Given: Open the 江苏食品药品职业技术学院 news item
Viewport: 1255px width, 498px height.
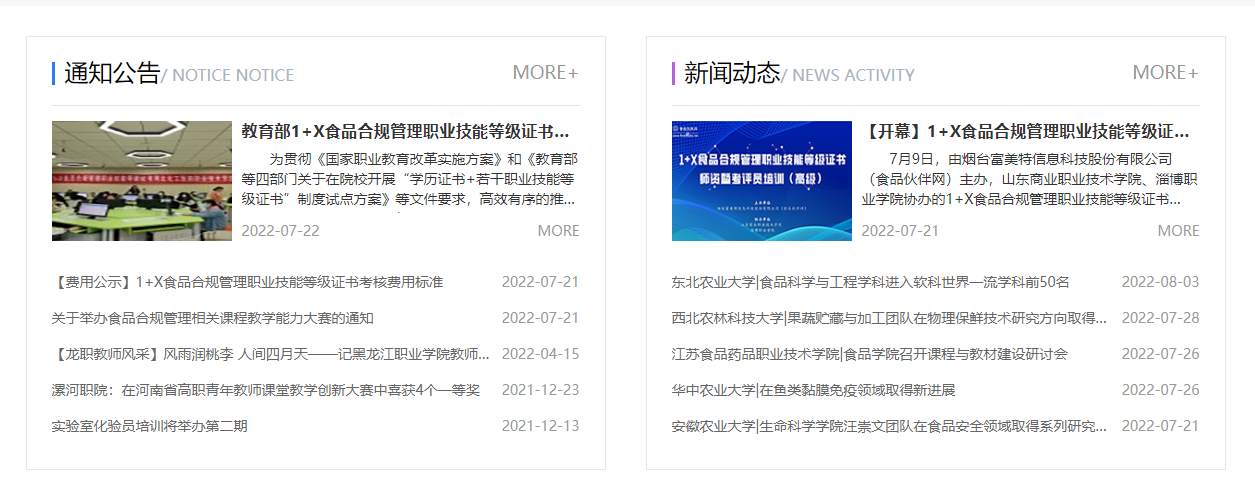Looking at the screenshot, I should point(869,354).
